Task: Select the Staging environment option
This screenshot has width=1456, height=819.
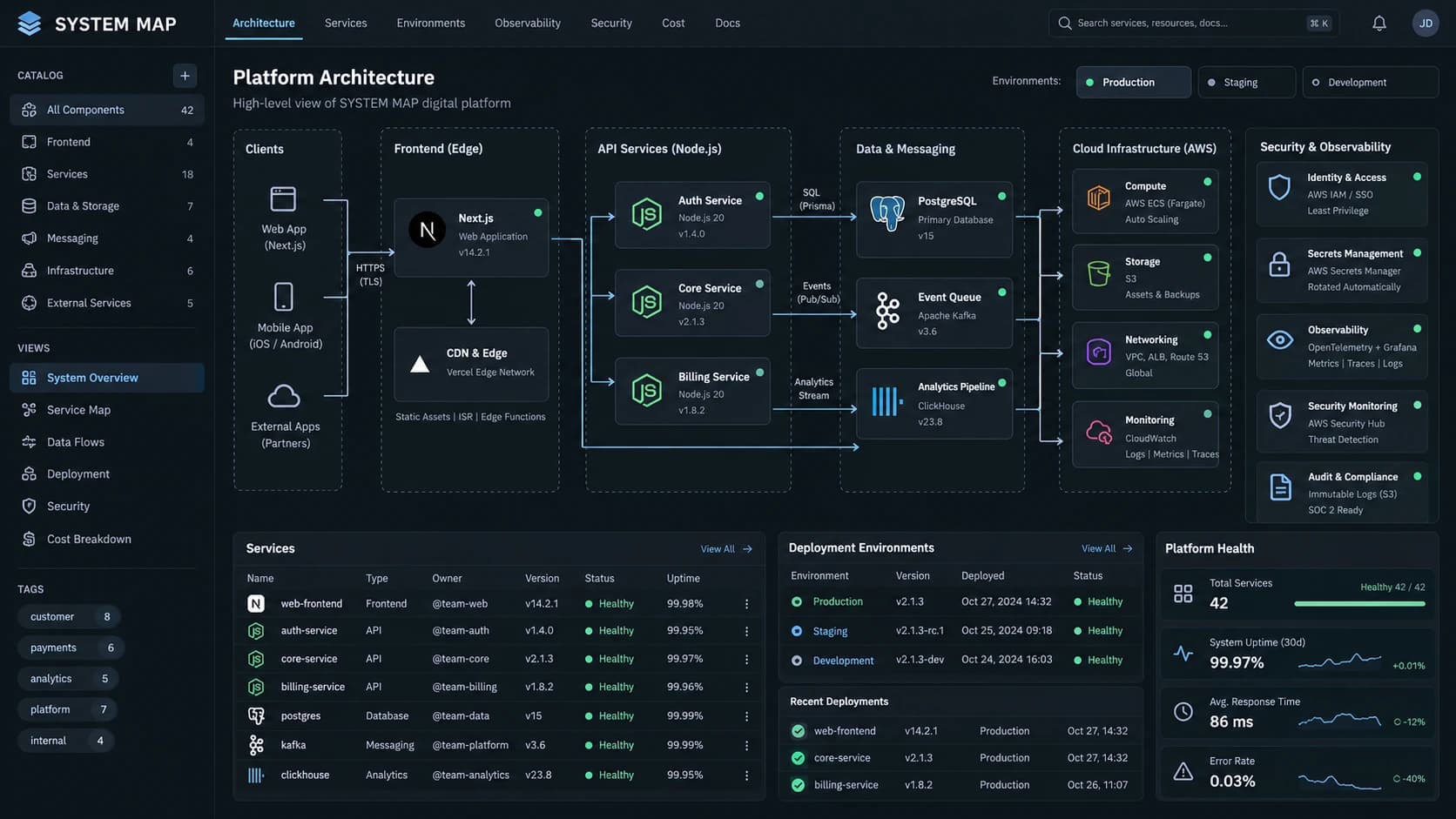Action: pyautogui.click(x=1246, y=82)
